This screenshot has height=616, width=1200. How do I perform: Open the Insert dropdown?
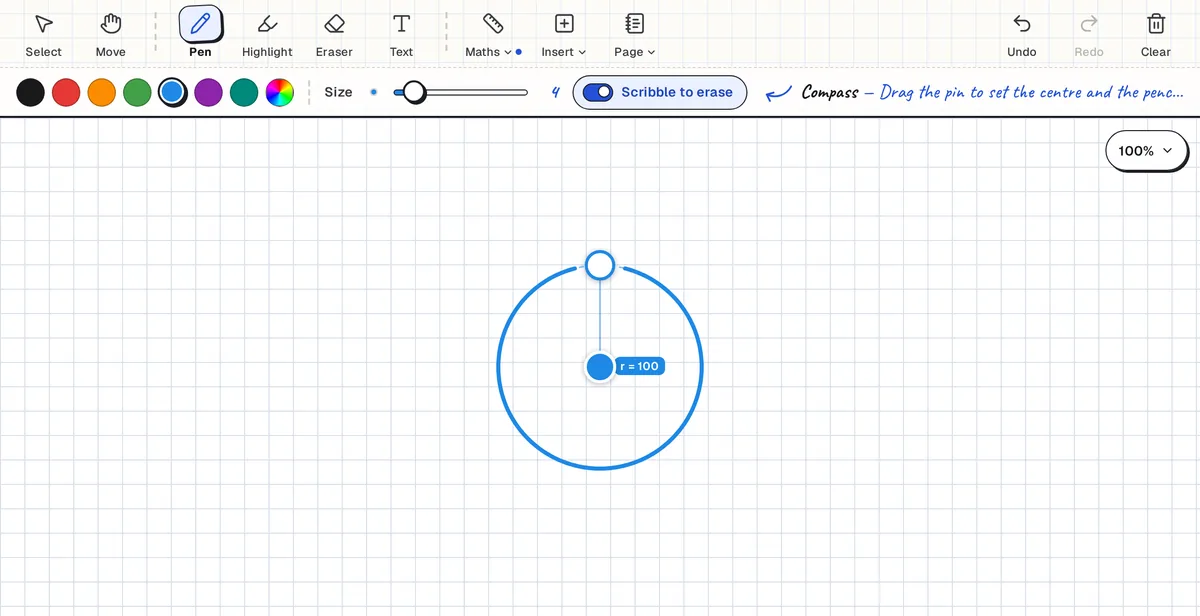coord(564,35)
